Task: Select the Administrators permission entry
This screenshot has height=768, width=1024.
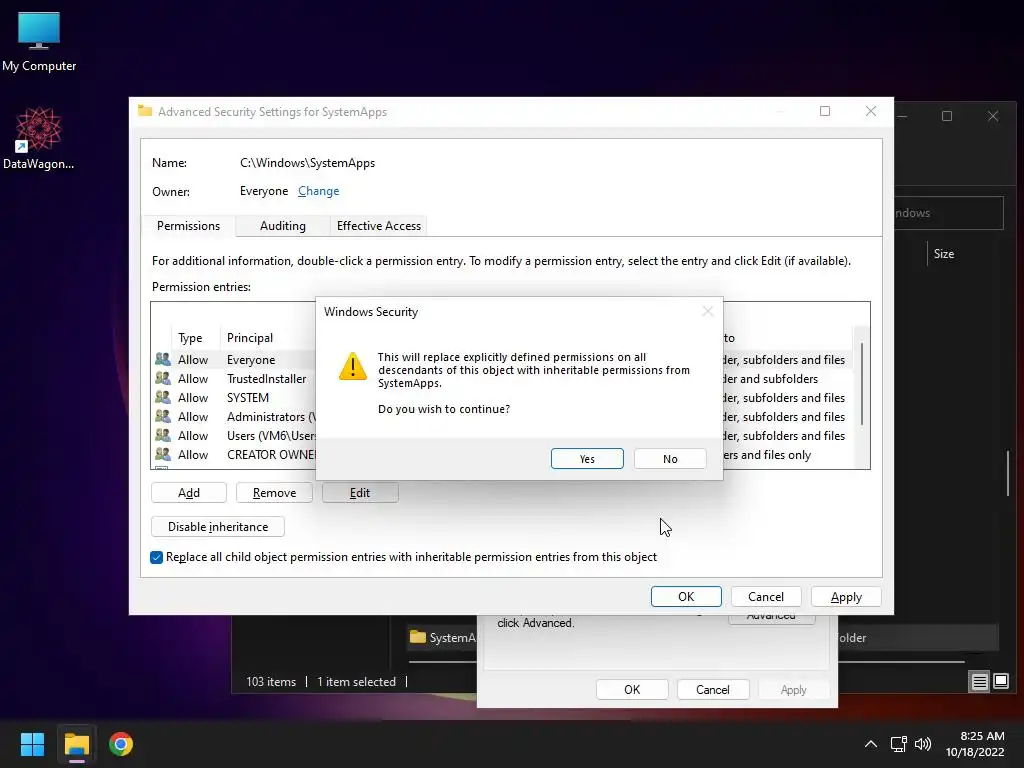Action: [x=503, y=417]
